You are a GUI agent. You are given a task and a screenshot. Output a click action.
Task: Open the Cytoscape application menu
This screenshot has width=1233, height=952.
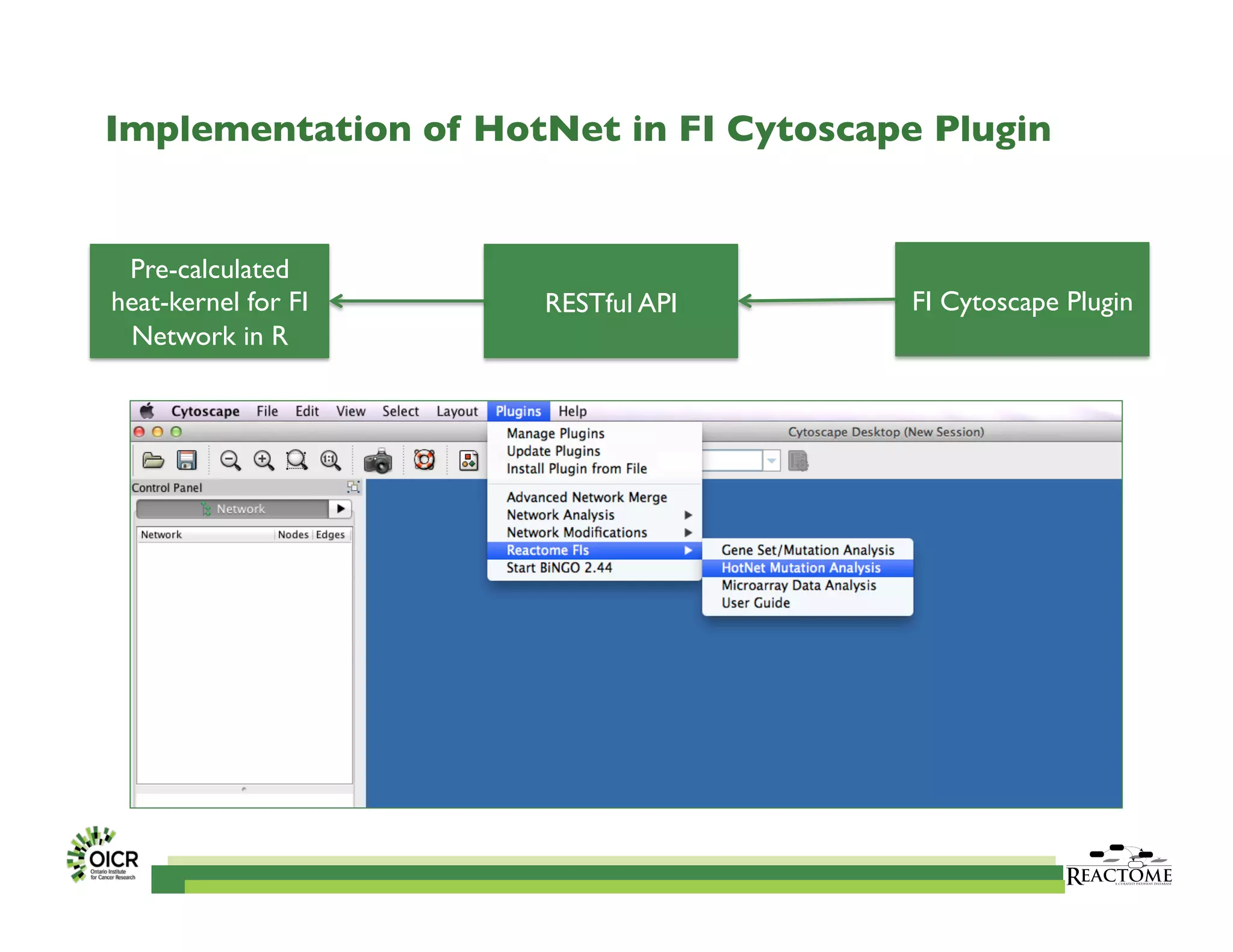pyautogui.click(x=205, y=412)
